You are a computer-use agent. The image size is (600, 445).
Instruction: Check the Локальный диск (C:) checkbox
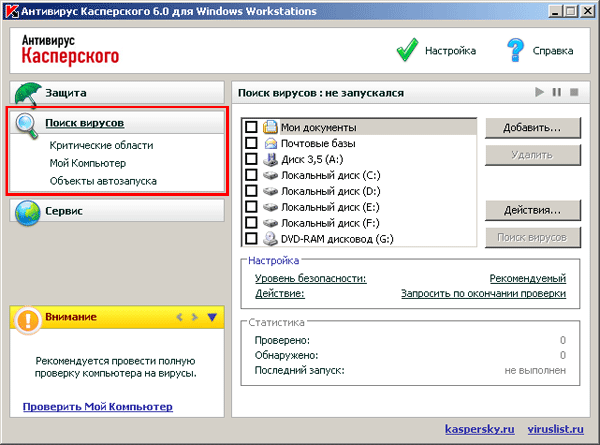coord(251,175)
